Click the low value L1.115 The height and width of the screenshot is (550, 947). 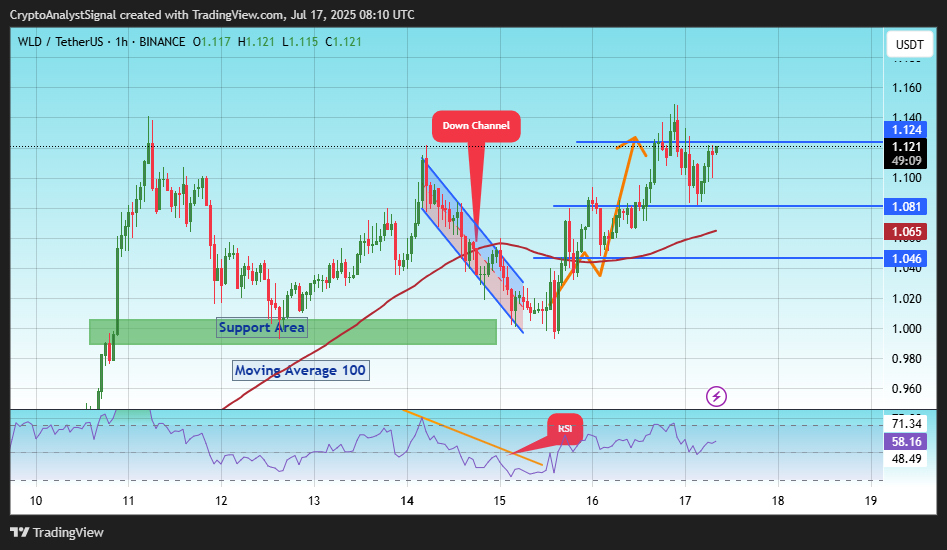point(300,42)
